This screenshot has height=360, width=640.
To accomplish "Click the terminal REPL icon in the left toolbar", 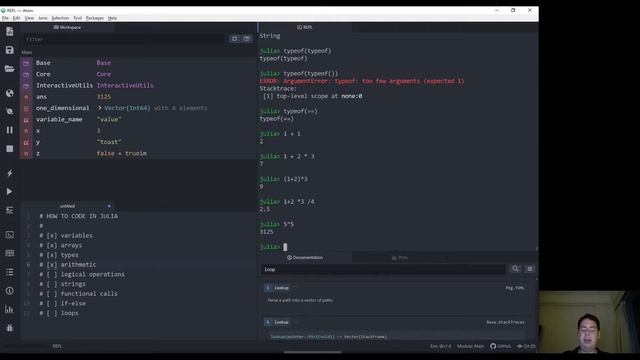I will tap(9, 235).
